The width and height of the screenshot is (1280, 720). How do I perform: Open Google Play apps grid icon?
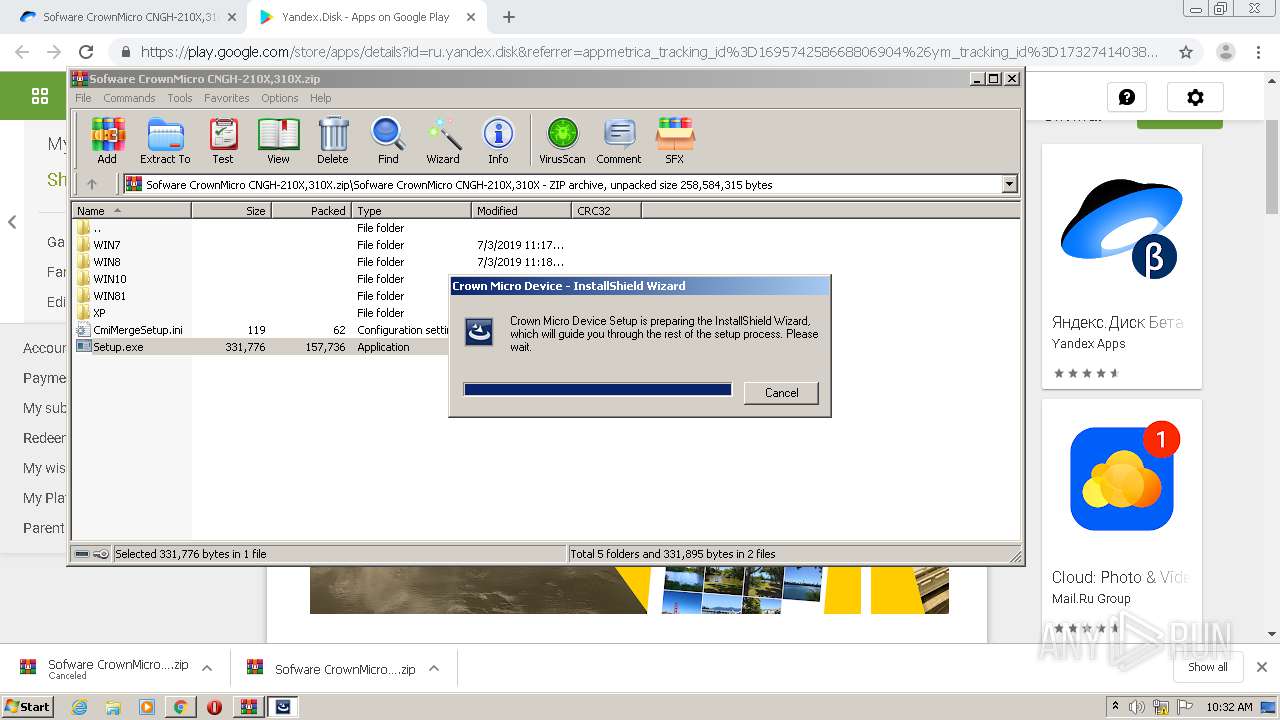coord(40,96)
